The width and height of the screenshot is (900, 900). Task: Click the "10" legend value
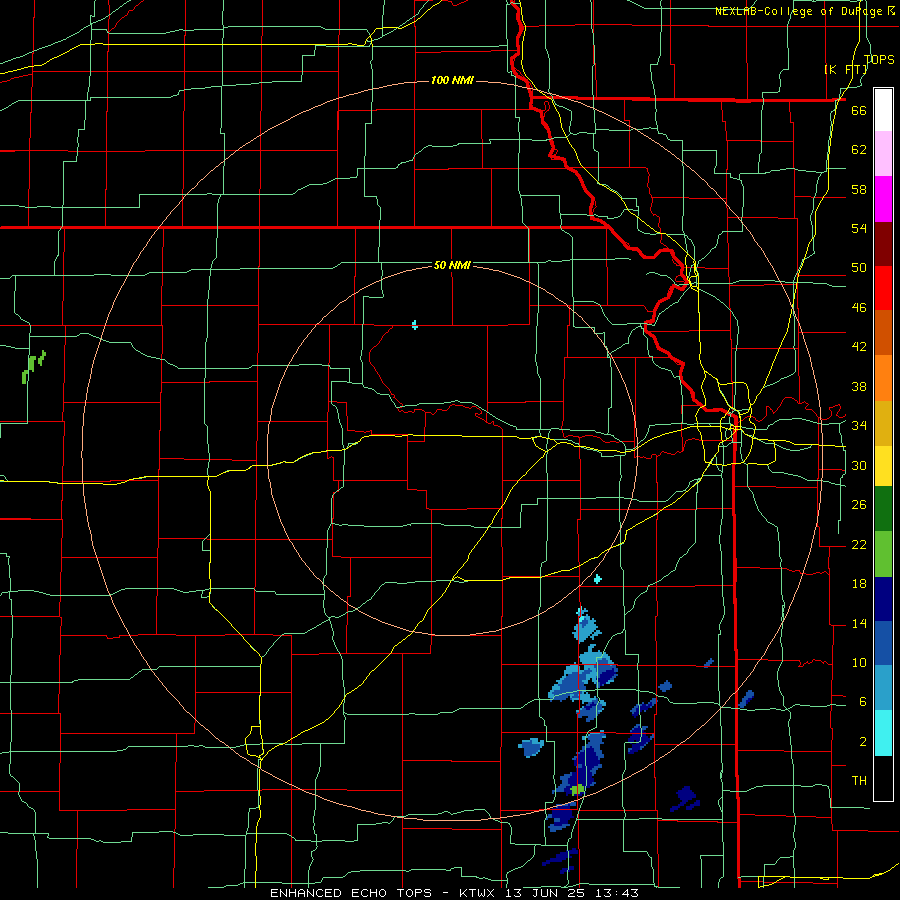coord(859,662)
